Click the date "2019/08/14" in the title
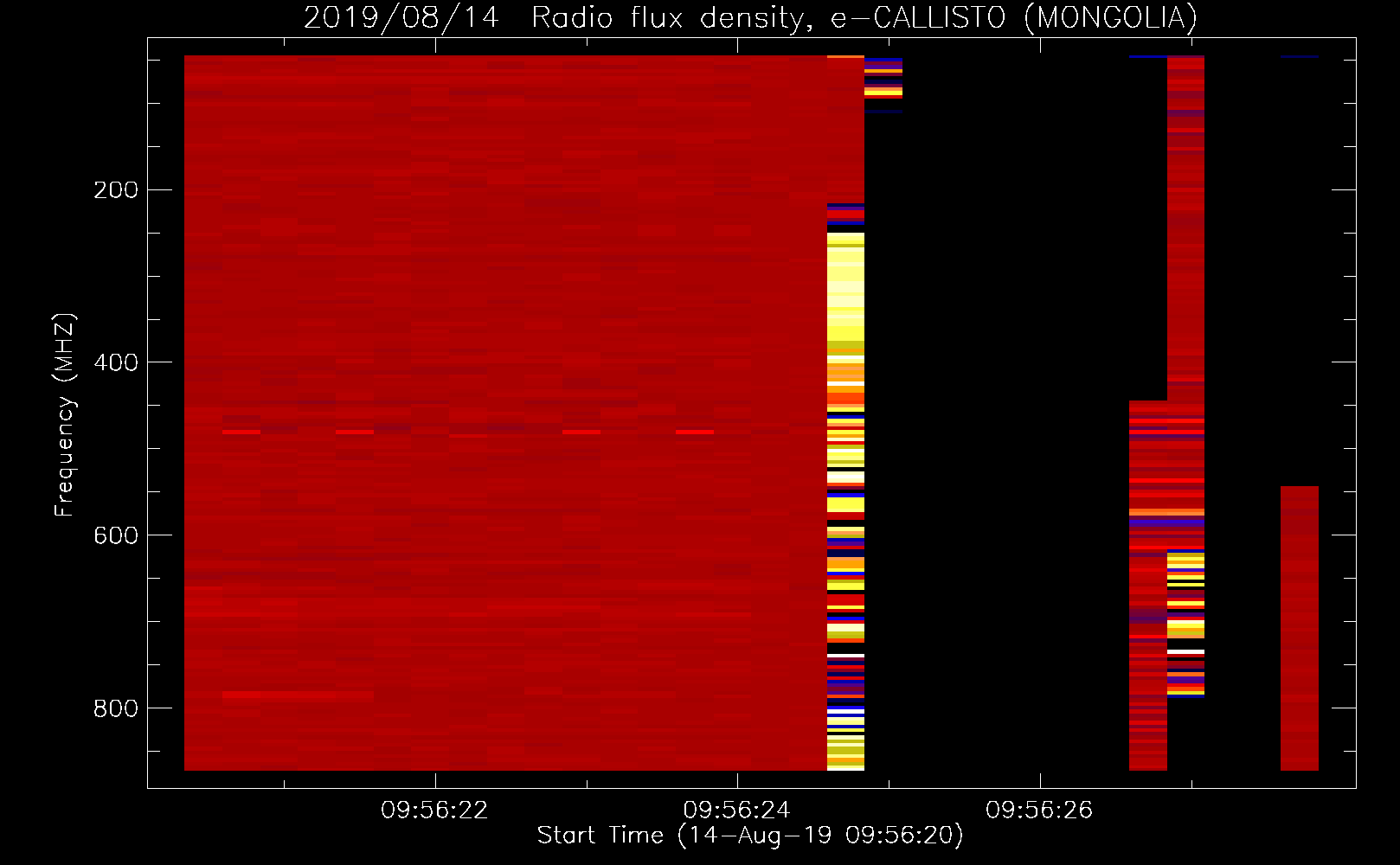The image size is (1400, 865). 401,17
